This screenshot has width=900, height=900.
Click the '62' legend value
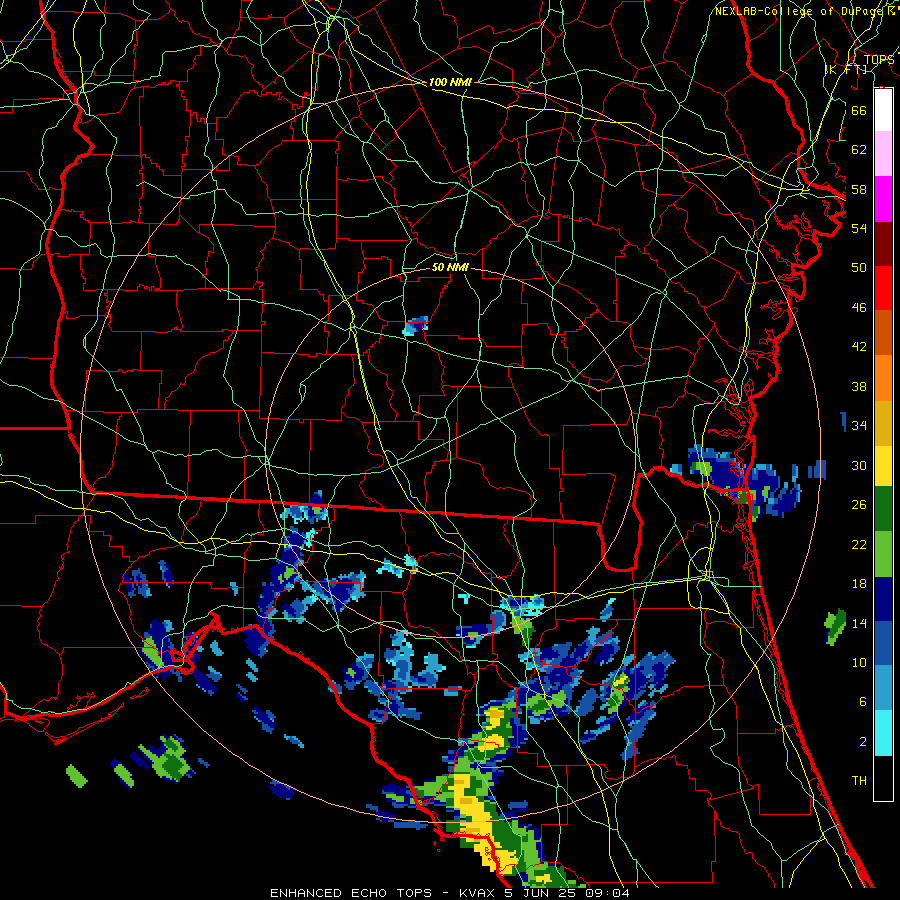859,150
